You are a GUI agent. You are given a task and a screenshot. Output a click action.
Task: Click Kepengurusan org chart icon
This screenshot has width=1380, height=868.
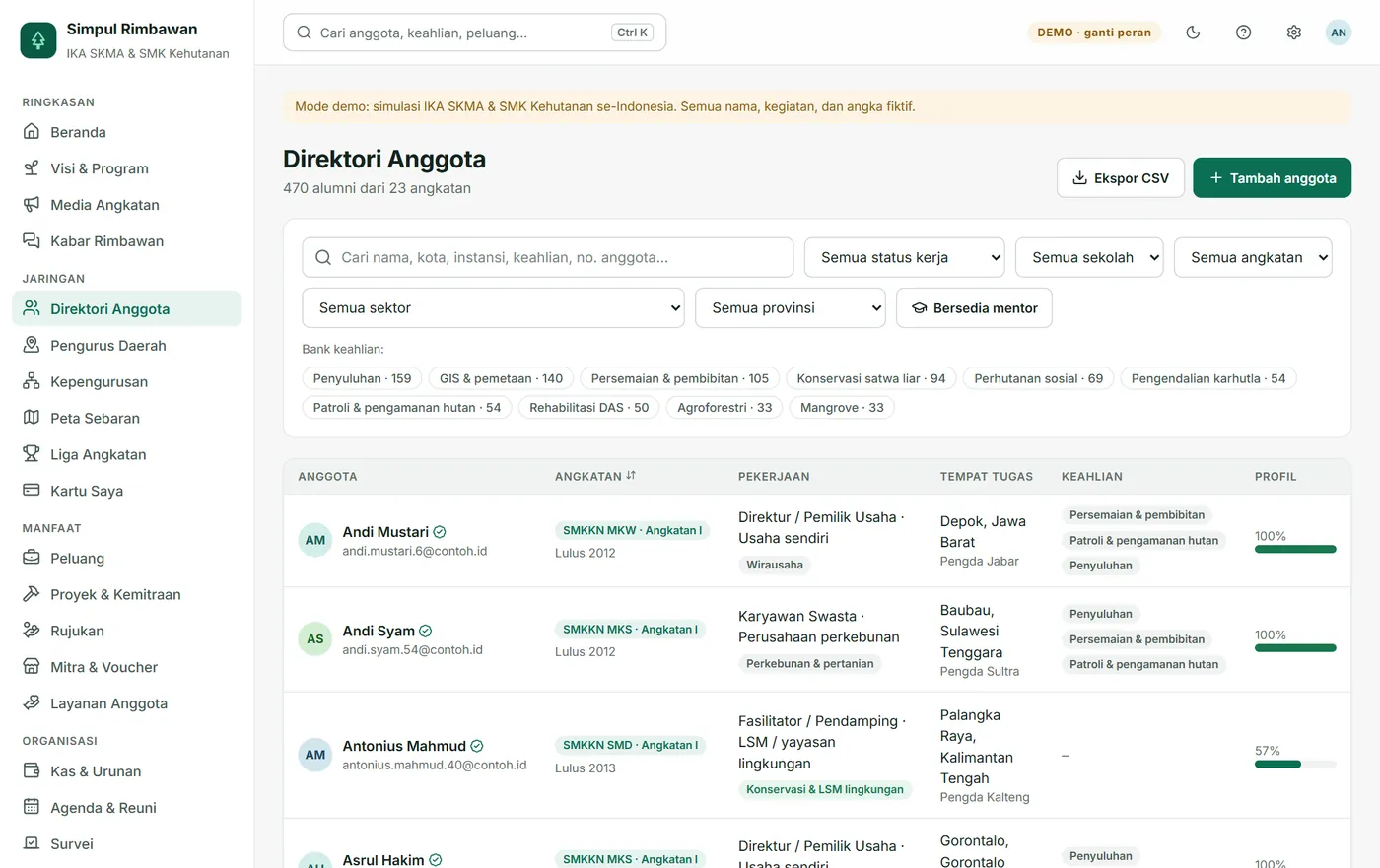(32, 382)
